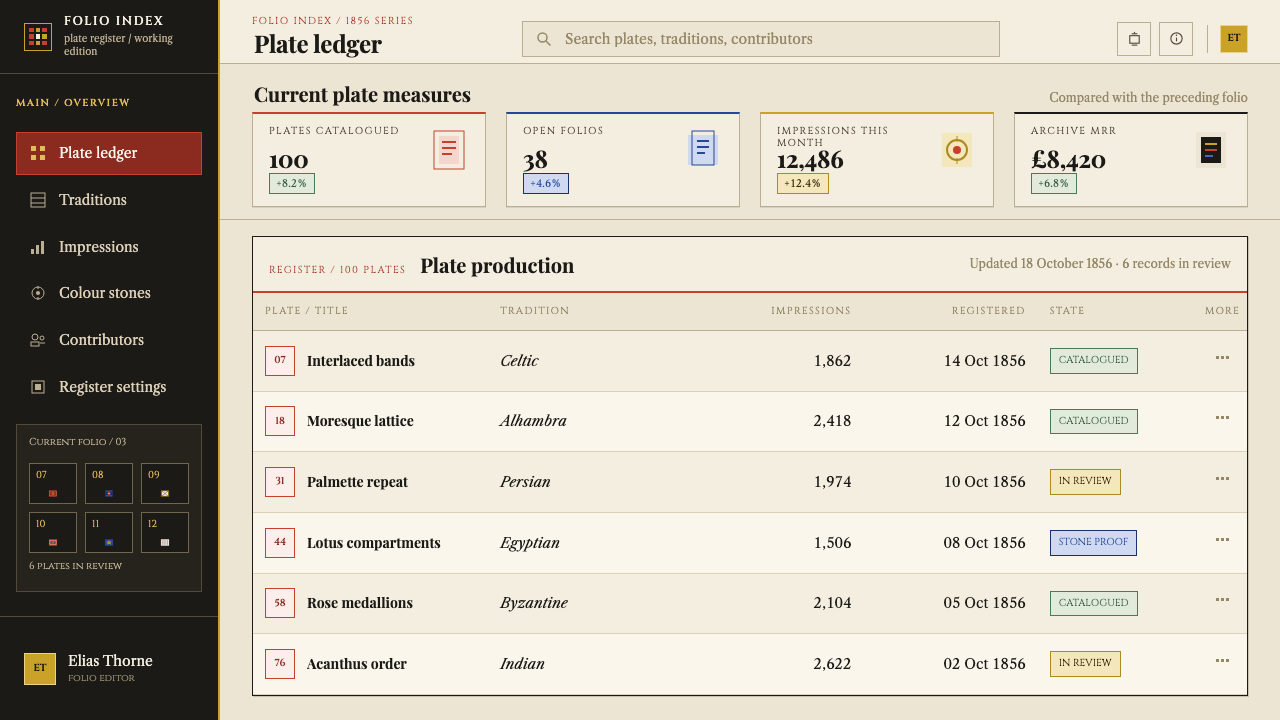Click plate number badge 44
Viewport: 1280px width, 720px height.
point(280,543)
